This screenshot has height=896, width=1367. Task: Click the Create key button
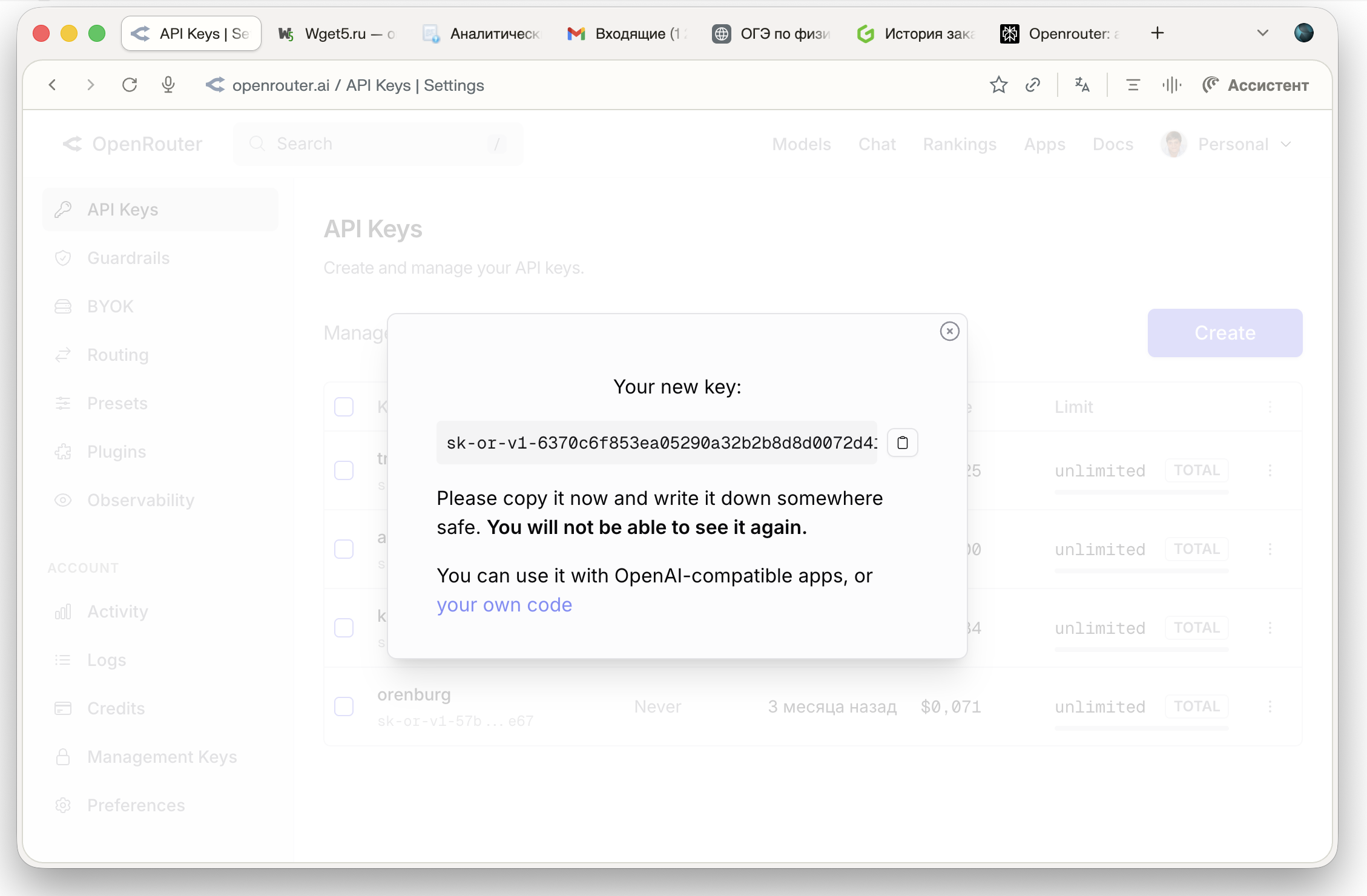coord(1225,333)
